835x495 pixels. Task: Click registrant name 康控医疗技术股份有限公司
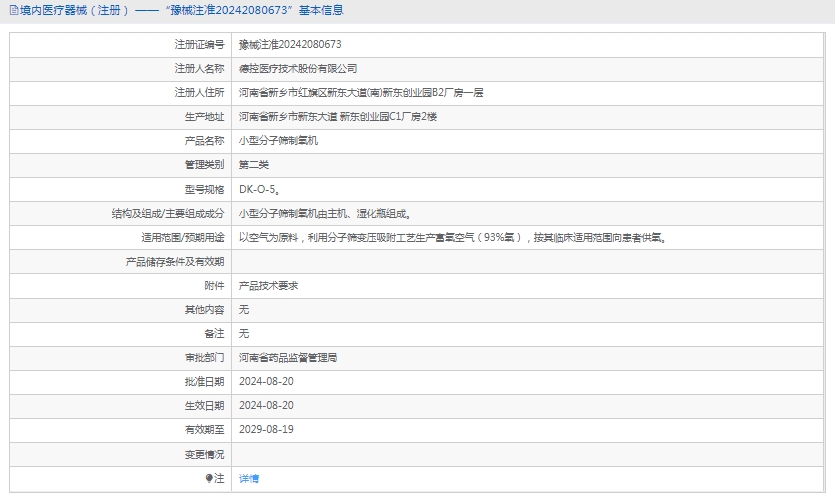coord(298,69)
